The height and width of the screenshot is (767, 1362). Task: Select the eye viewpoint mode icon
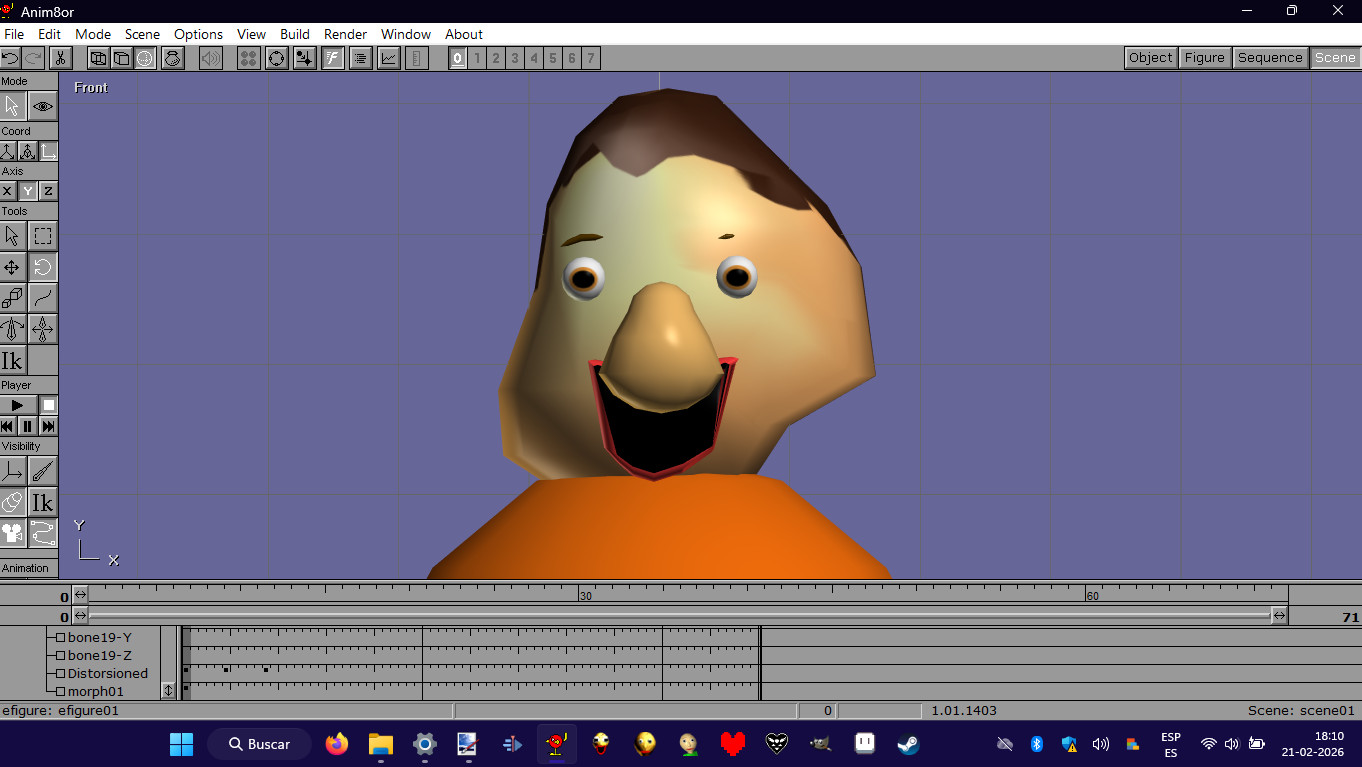(x=43, y=105)
